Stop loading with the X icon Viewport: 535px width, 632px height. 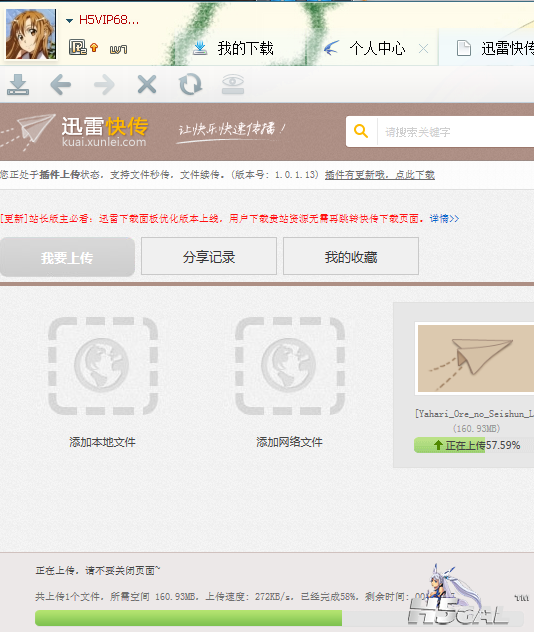(147, 85)
